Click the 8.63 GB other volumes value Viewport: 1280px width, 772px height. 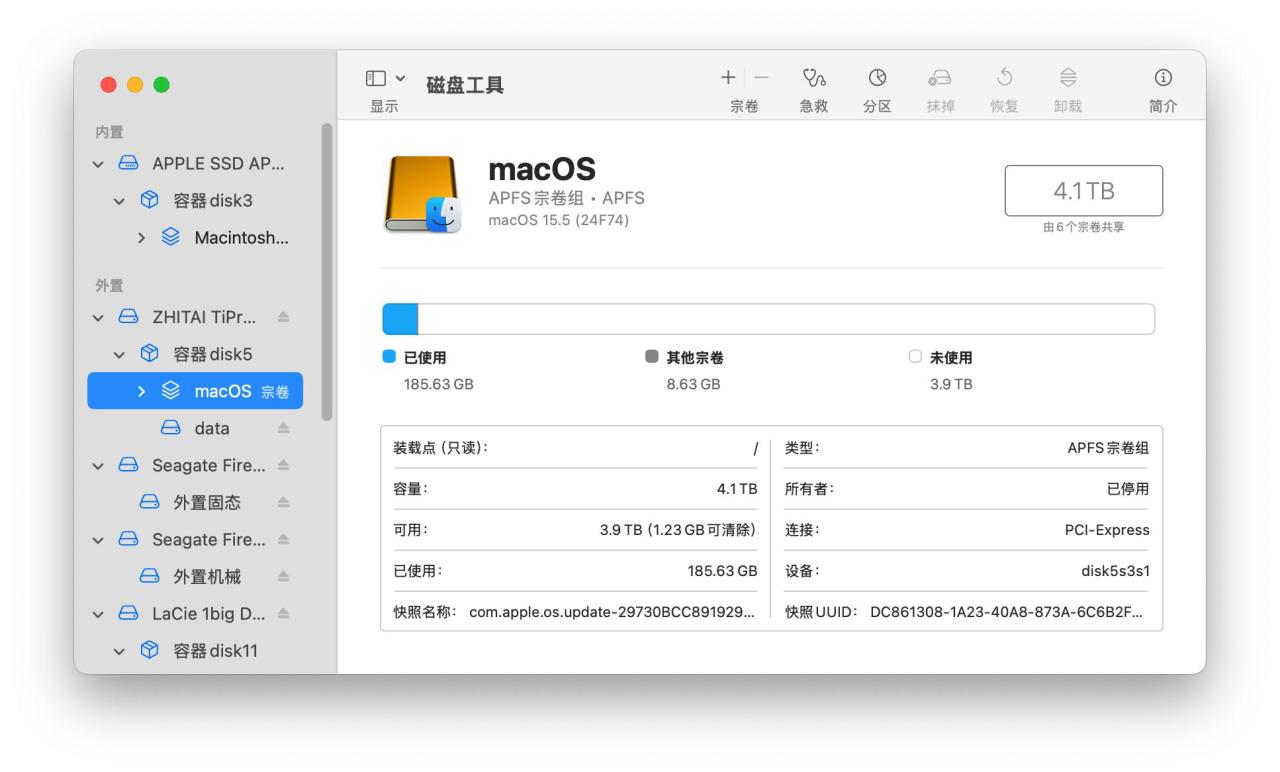tap(693, 384)
